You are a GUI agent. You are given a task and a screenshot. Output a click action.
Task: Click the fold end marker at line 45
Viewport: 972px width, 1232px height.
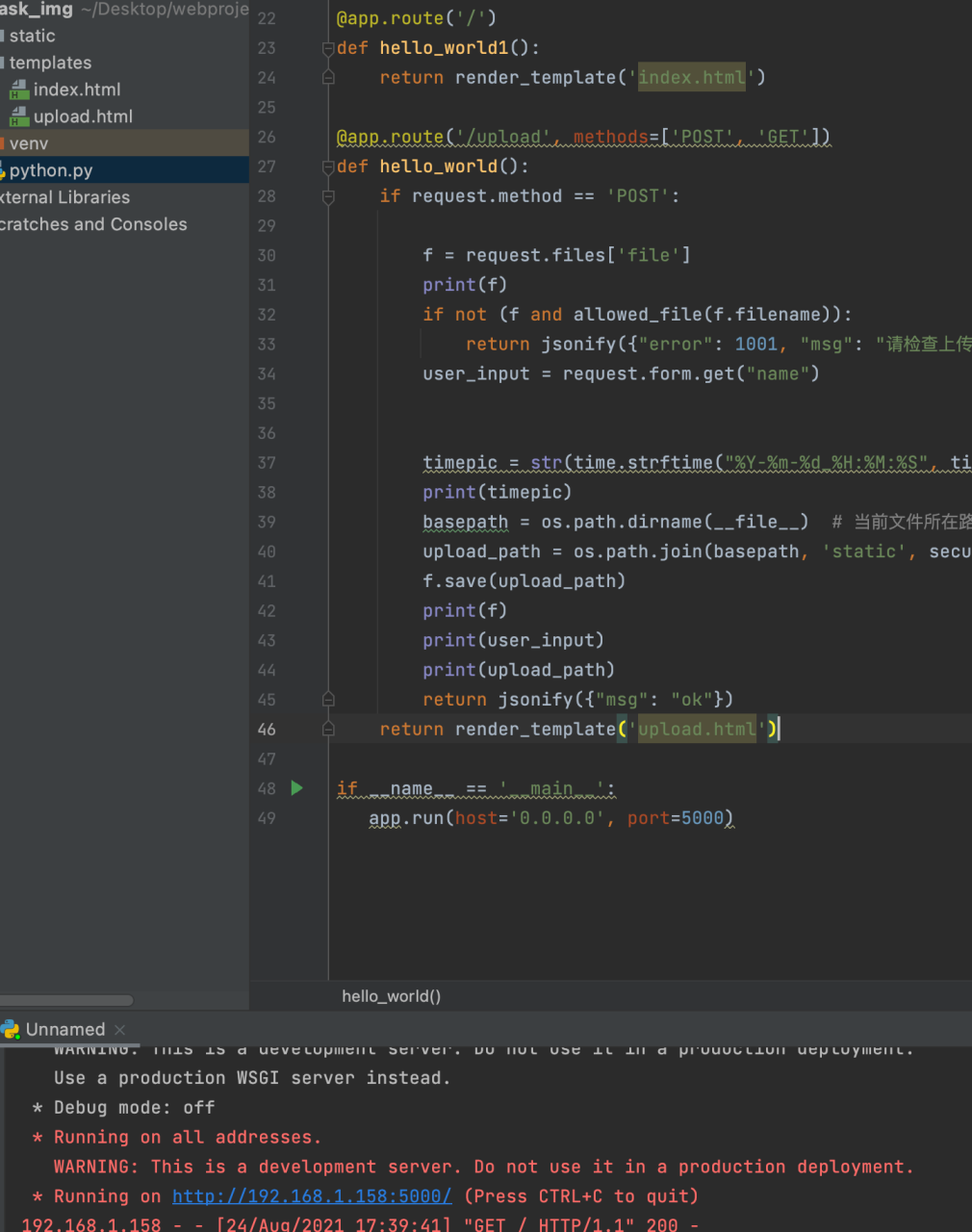pos(328,700)
